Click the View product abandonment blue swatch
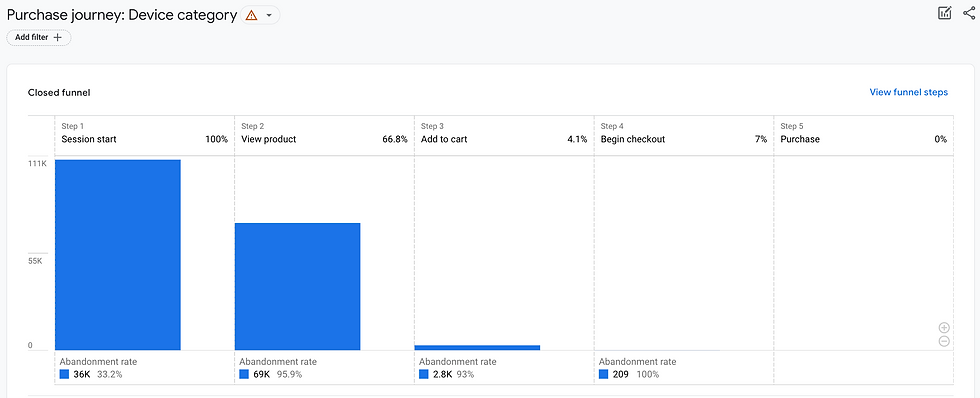The image size is (980, 398). click(x=244, y=374)
